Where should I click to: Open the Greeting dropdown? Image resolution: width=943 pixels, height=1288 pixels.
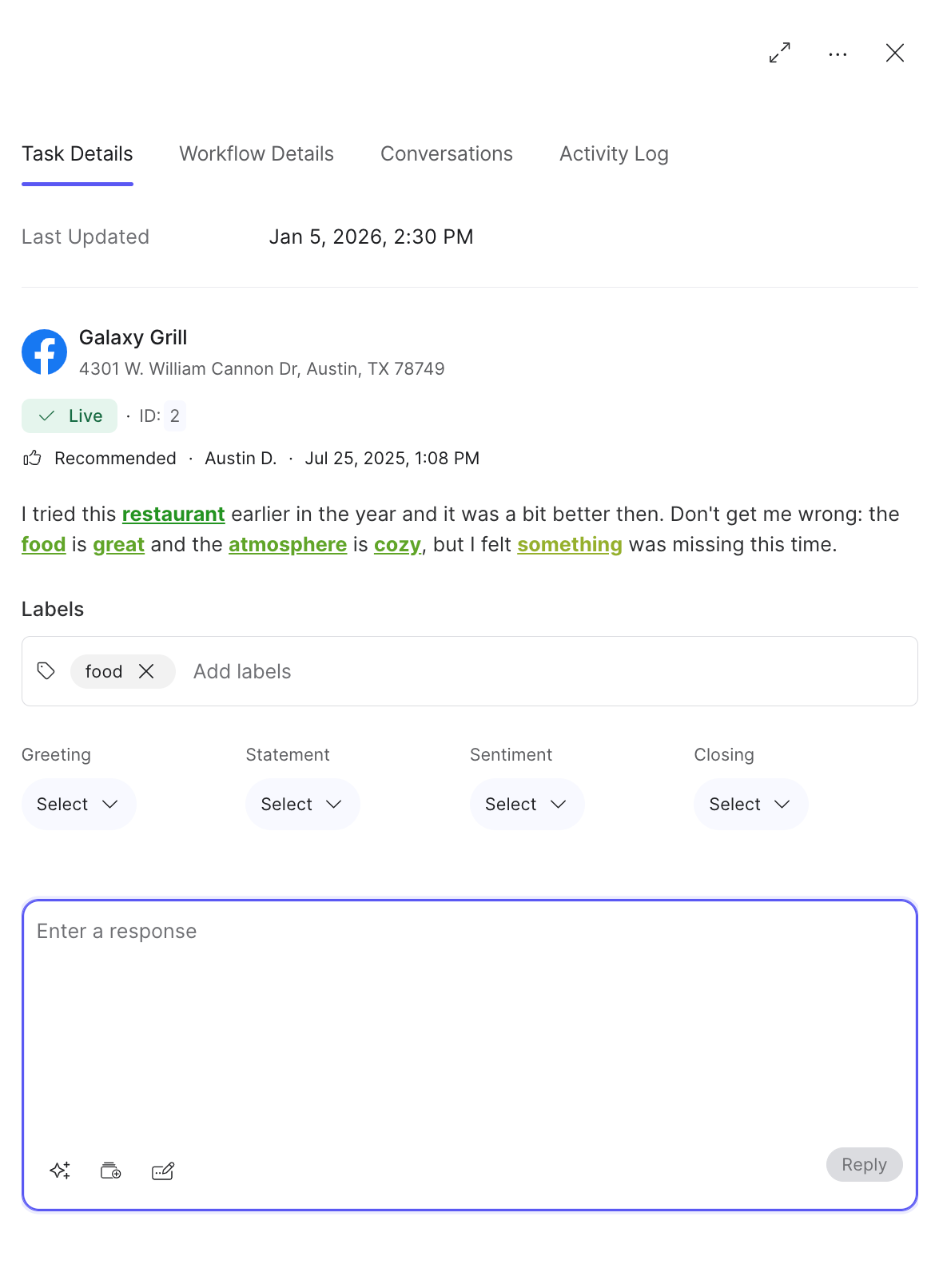tap(78, 804)
